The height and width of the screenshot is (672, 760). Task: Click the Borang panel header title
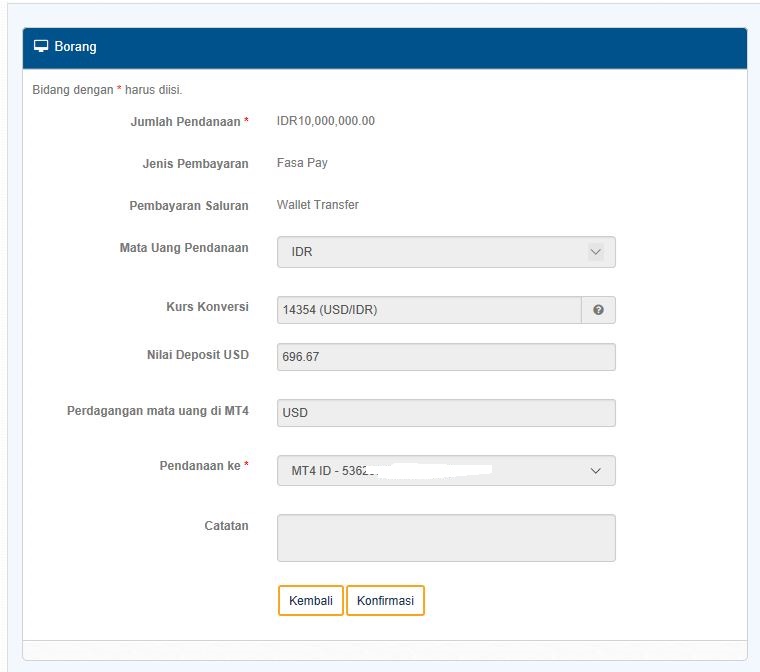76,47
